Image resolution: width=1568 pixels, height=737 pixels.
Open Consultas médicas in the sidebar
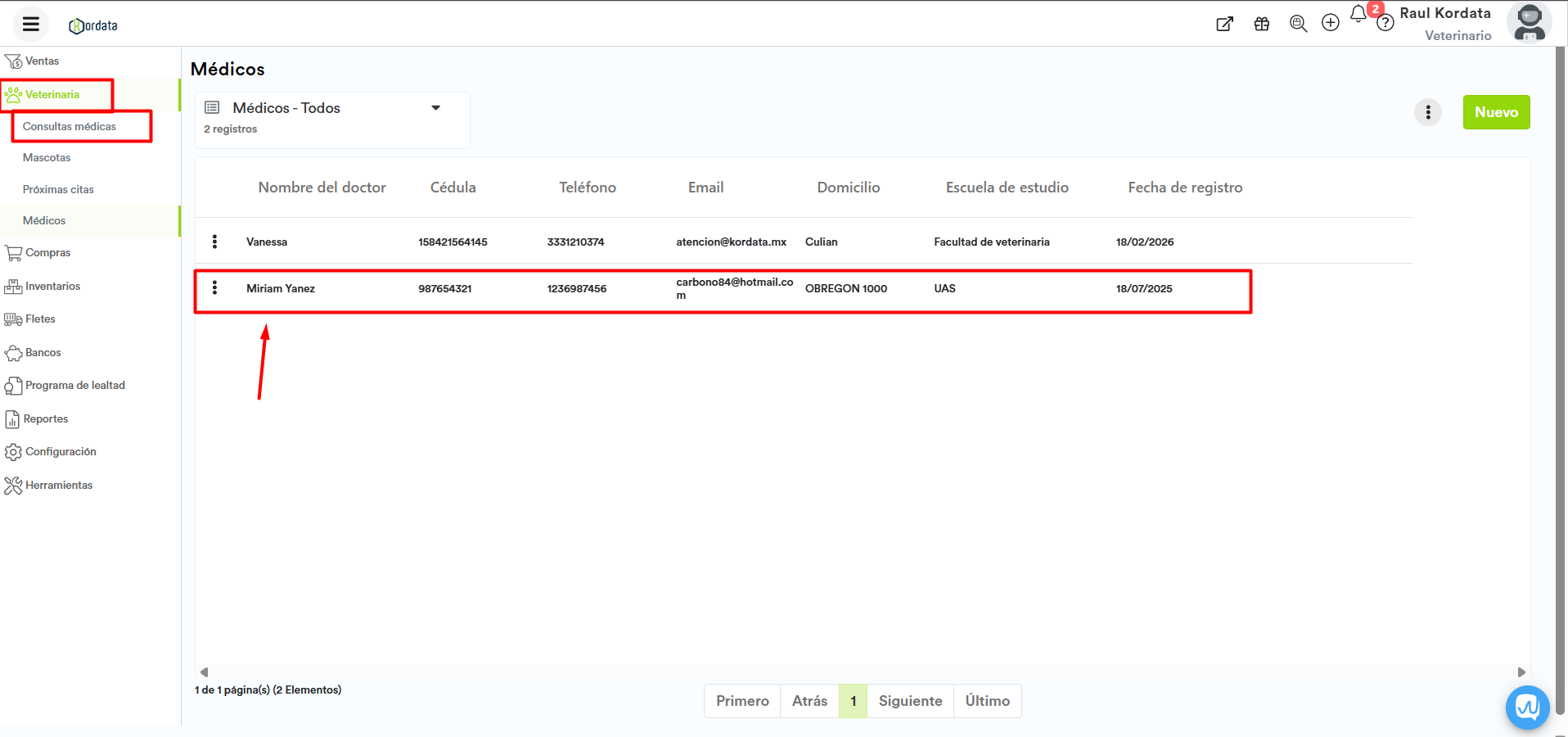(x=70, y=126)
